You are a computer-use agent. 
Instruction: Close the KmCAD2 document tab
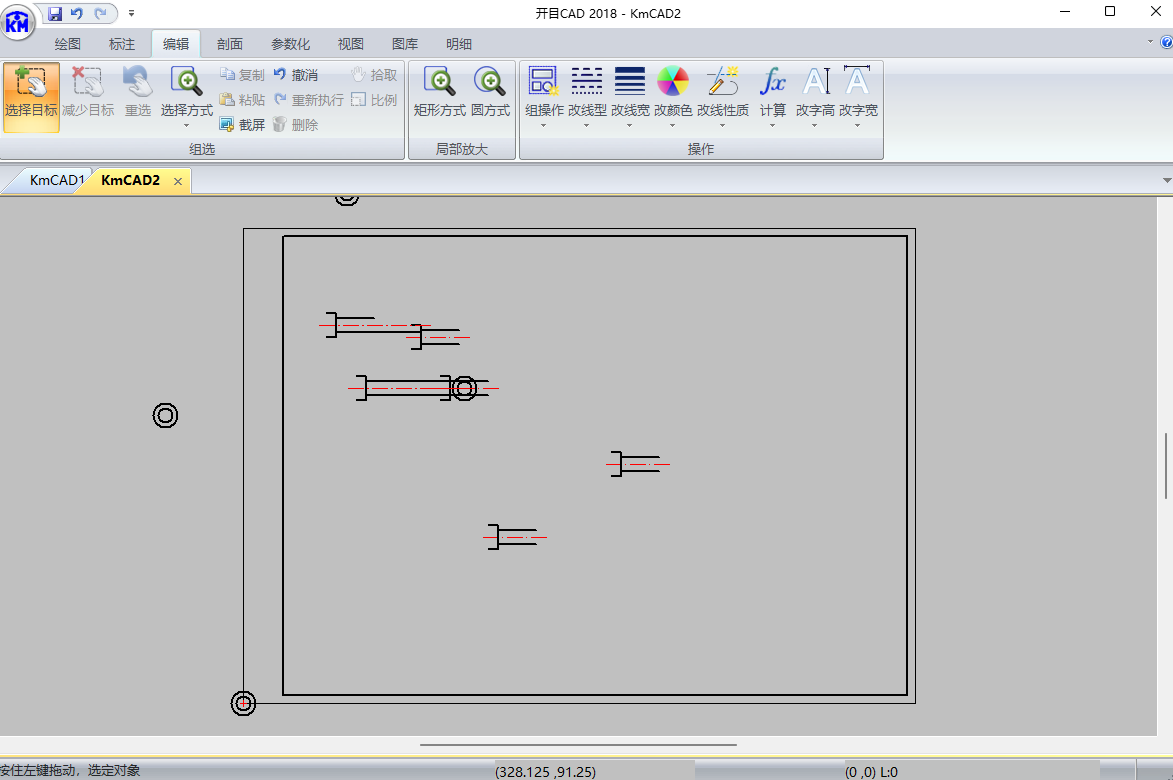[x=178, y=182]
